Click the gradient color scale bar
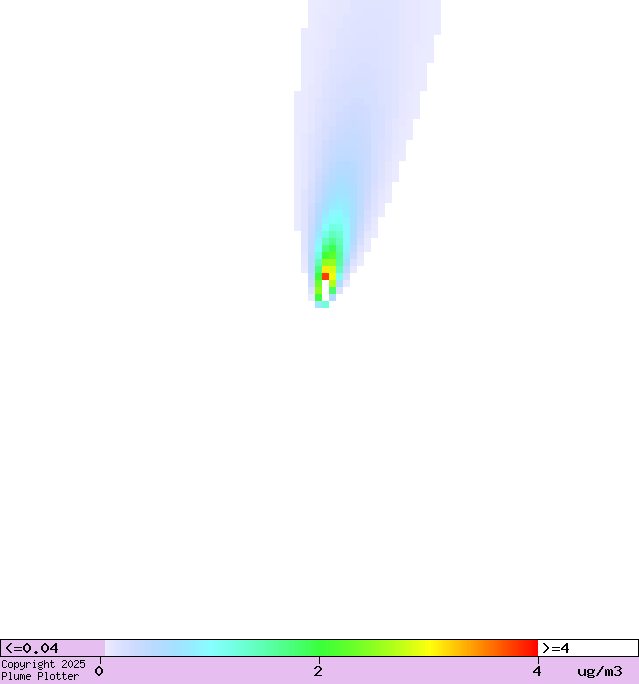639x684 pixels. click(321, 648)
